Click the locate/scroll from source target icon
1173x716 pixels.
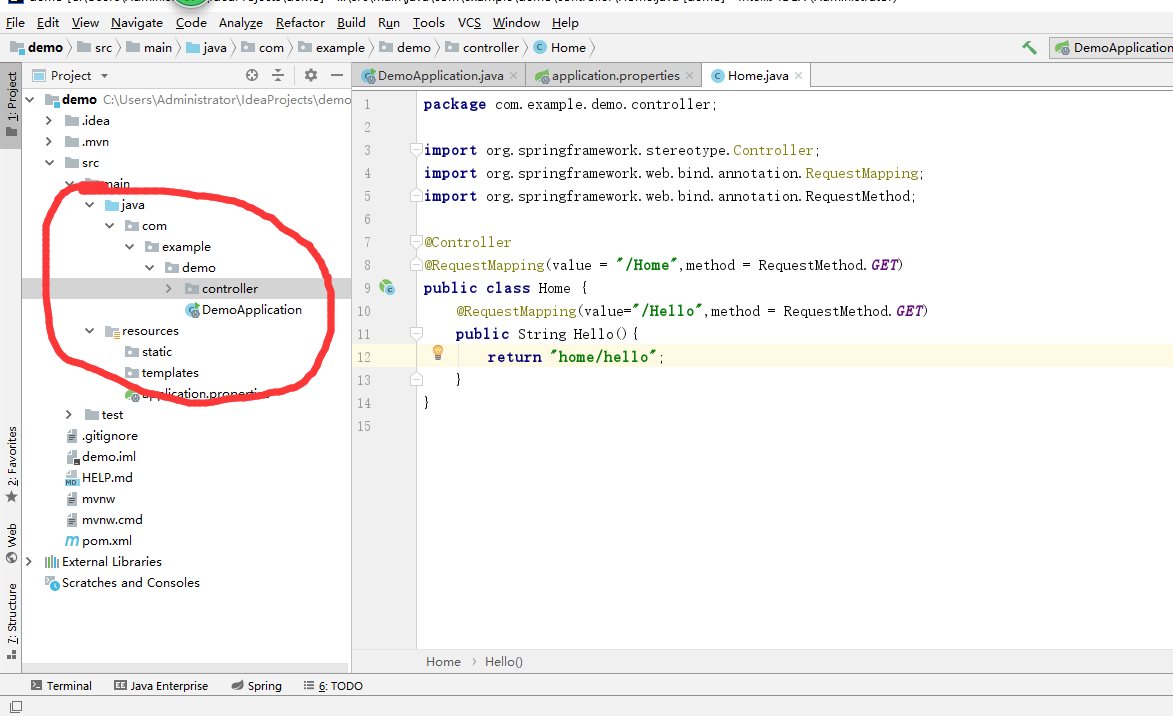(x=252, y=75)
